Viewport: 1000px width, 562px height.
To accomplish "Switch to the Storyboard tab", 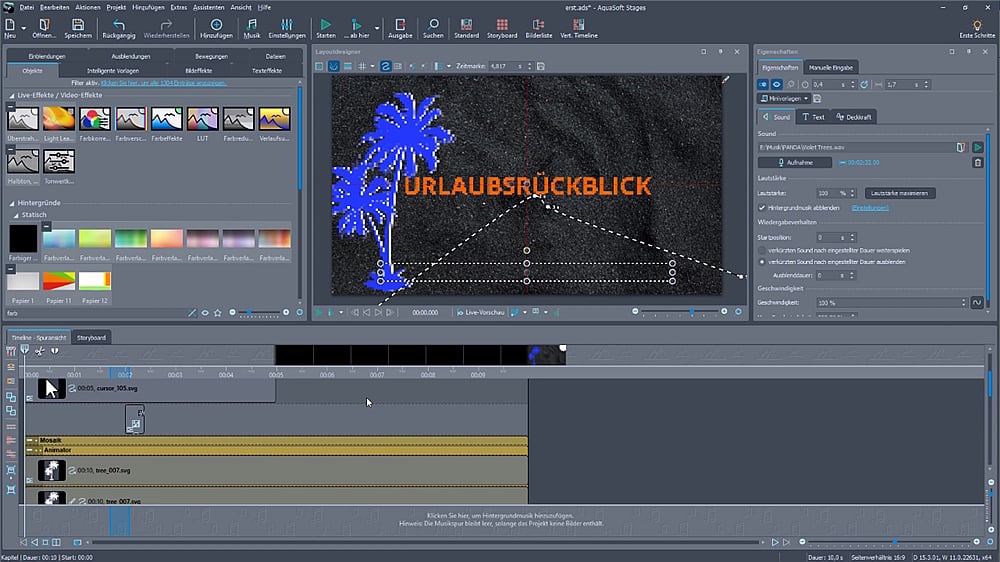I will [91, 337].
